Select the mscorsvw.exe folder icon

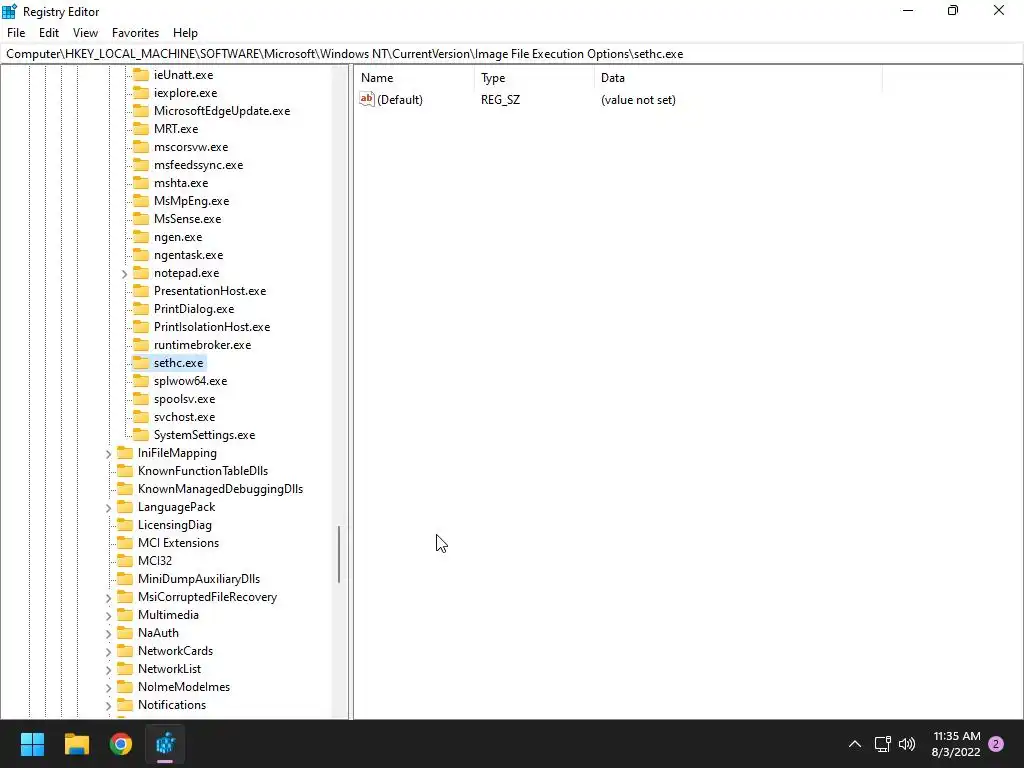pyautogui.click(x=141, y=146)
